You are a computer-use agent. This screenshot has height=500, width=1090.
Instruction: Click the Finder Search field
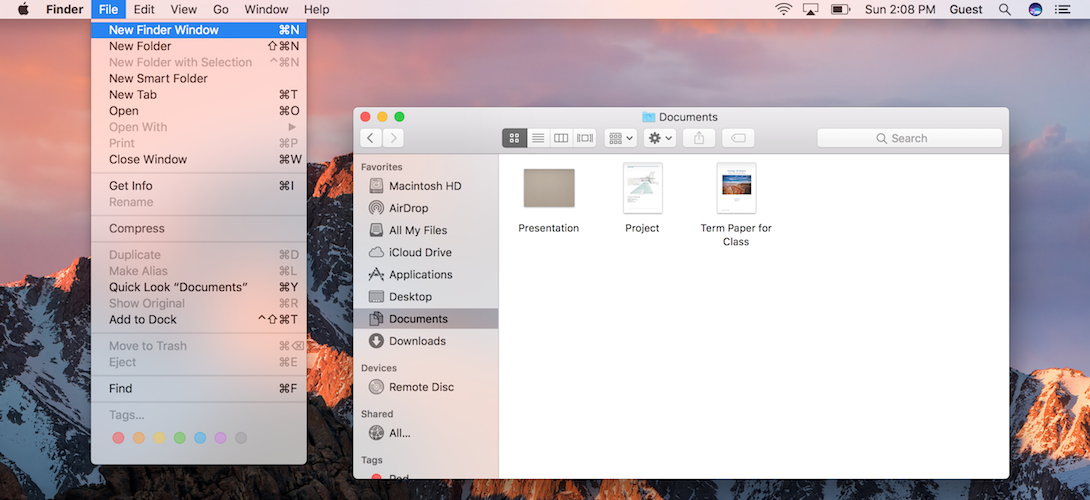click(x=909, y=138)
